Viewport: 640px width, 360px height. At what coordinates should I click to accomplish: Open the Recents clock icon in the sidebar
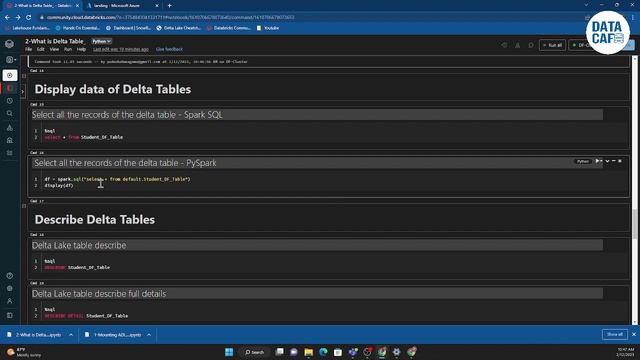(10, 101)
